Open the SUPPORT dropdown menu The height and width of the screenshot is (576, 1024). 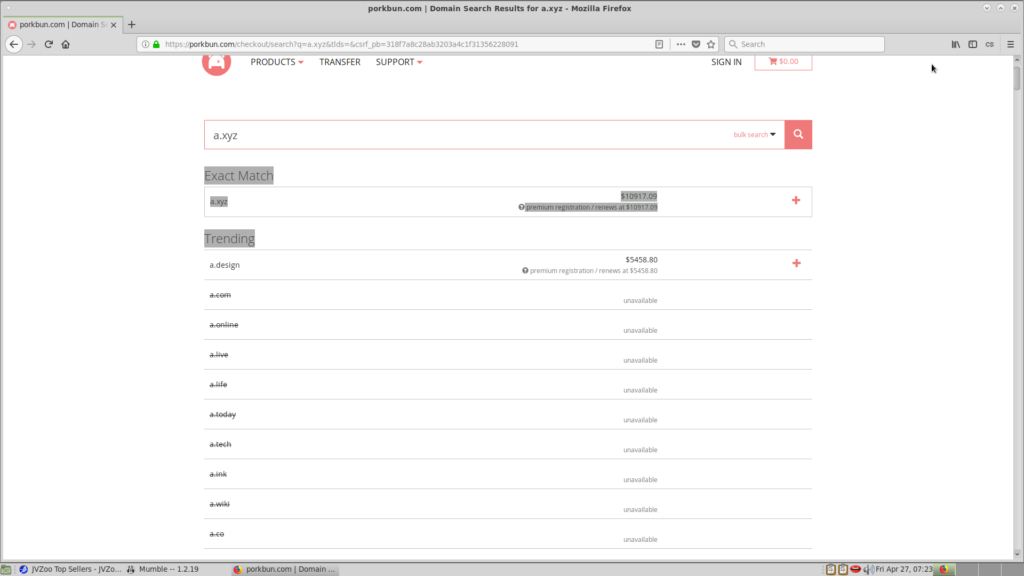click(399, 62)
